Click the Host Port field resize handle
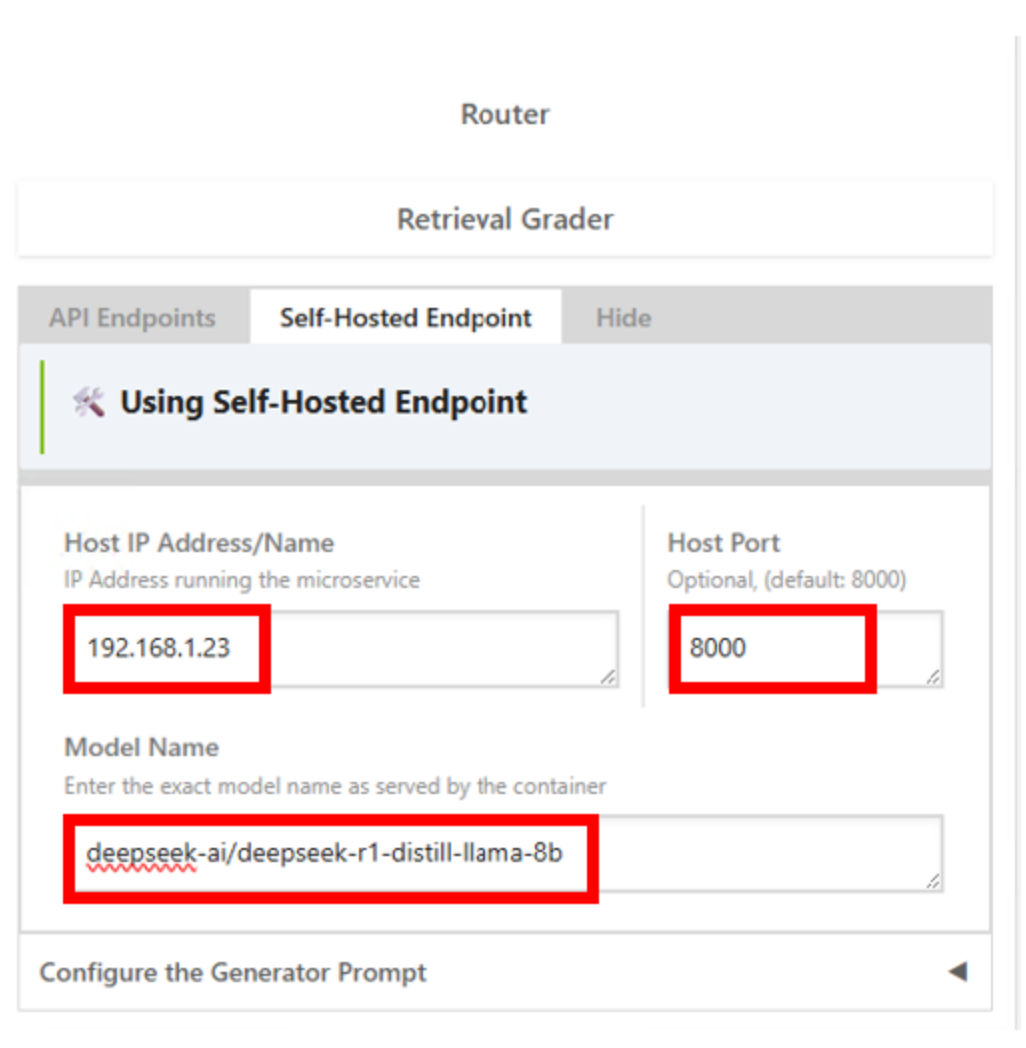This screenshot has width=1026, height=1048. point(932,678)
